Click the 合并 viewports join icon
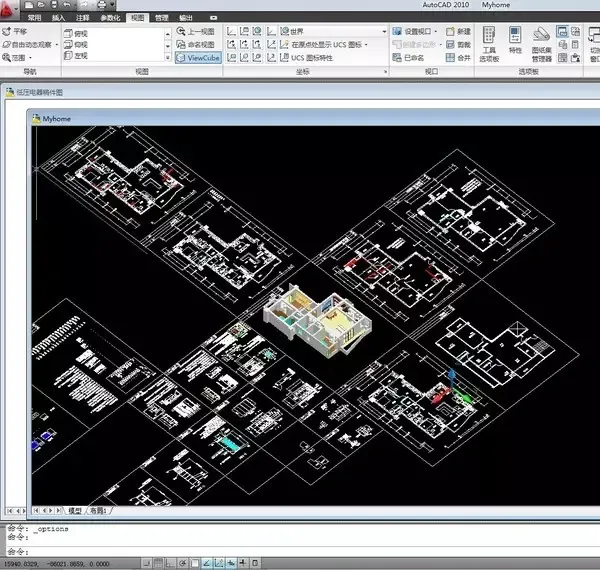Image resolution: width=600 pixels, height=570 pixels. point(457,58)
